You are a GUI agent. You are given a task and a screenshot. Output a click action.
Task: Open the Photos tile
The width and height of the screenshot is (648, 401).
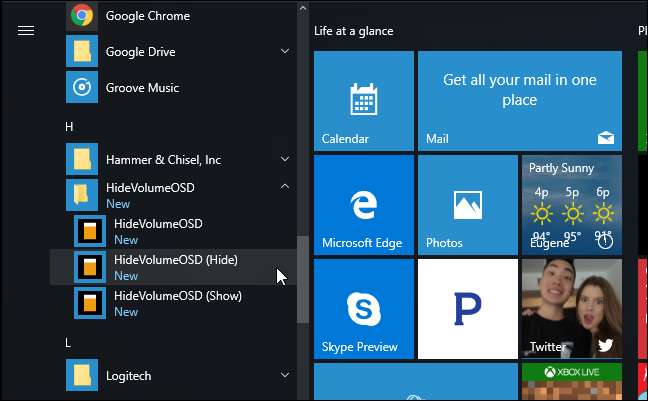pos(467,205)
